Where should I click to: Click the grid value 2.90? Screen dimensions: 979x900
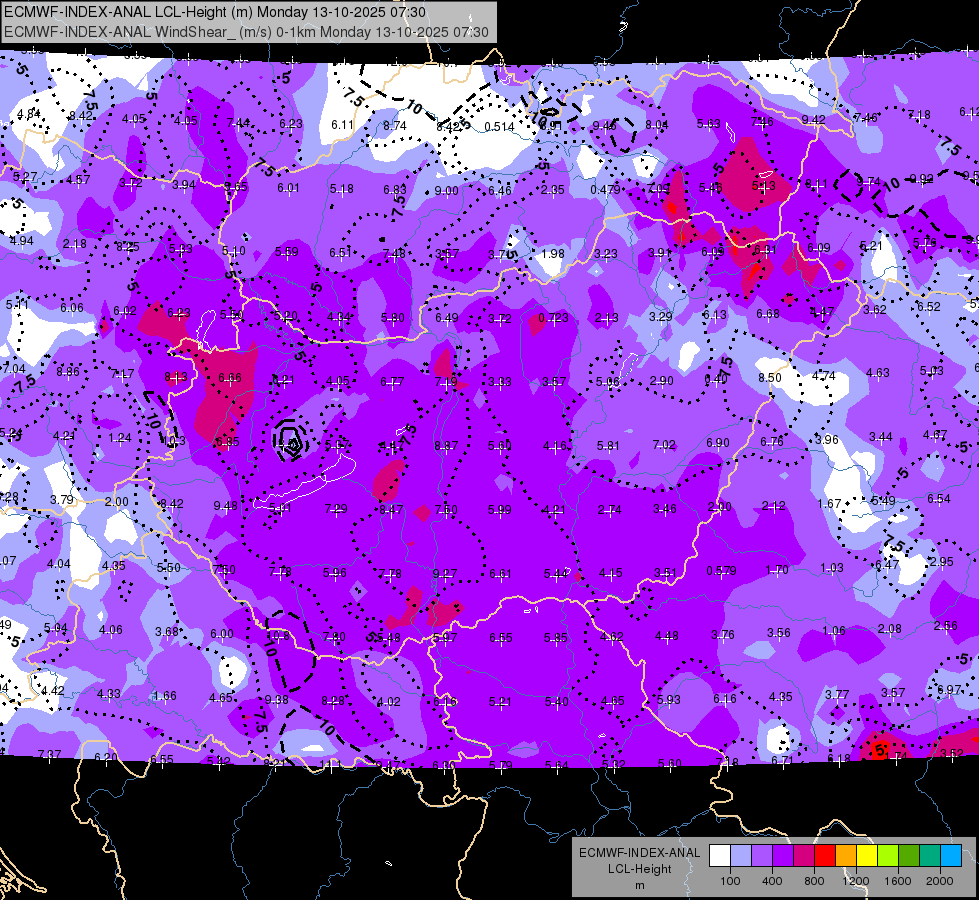tap(662, 380)
